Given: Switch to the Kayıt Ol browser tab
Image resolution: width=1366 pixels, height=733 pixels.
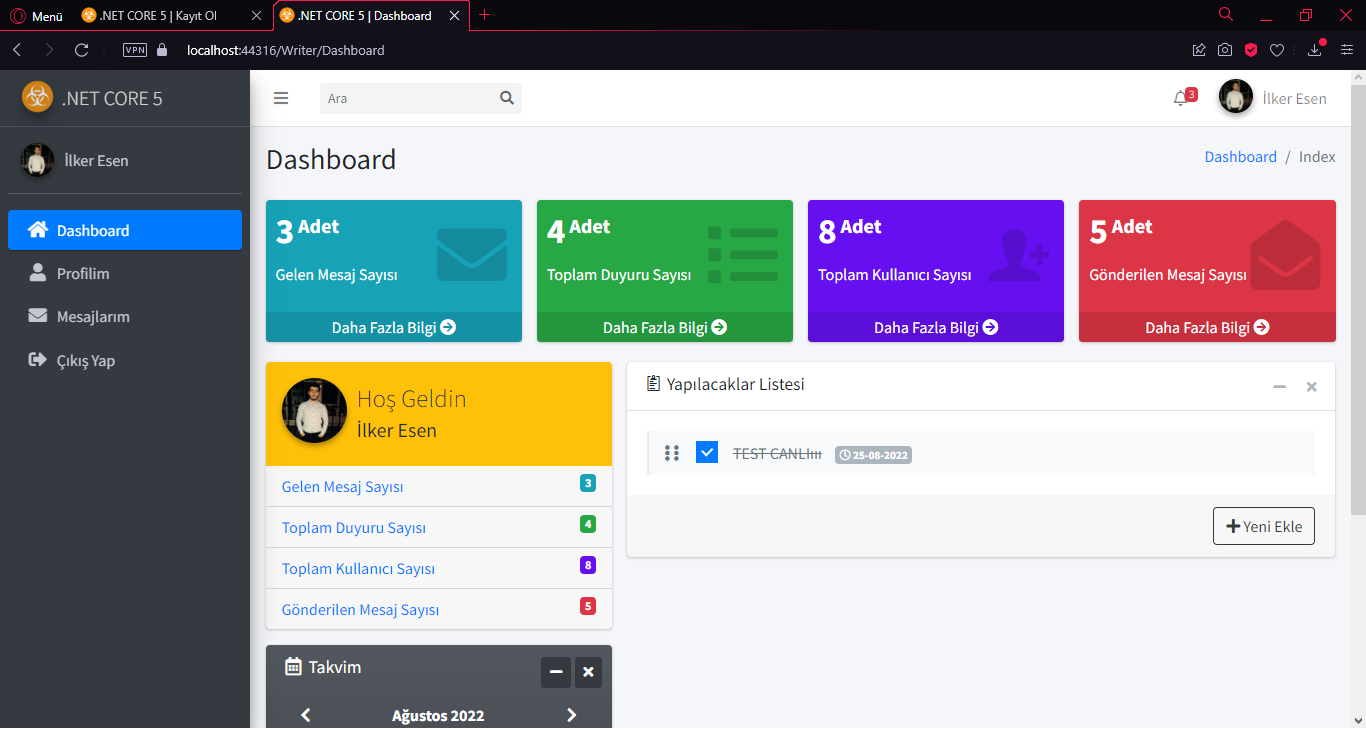Looking at the screenshot, I should click(158, 16).
